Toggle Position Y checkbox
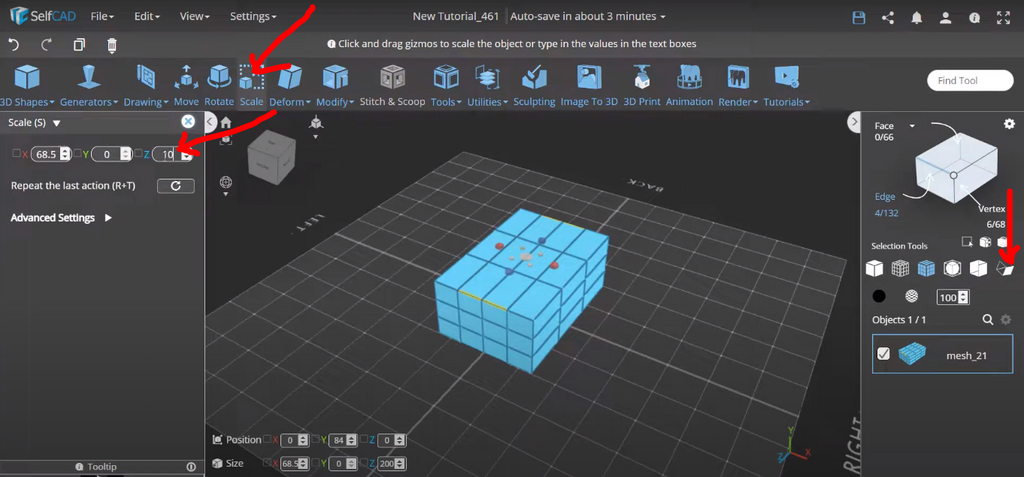 [315, 440]
